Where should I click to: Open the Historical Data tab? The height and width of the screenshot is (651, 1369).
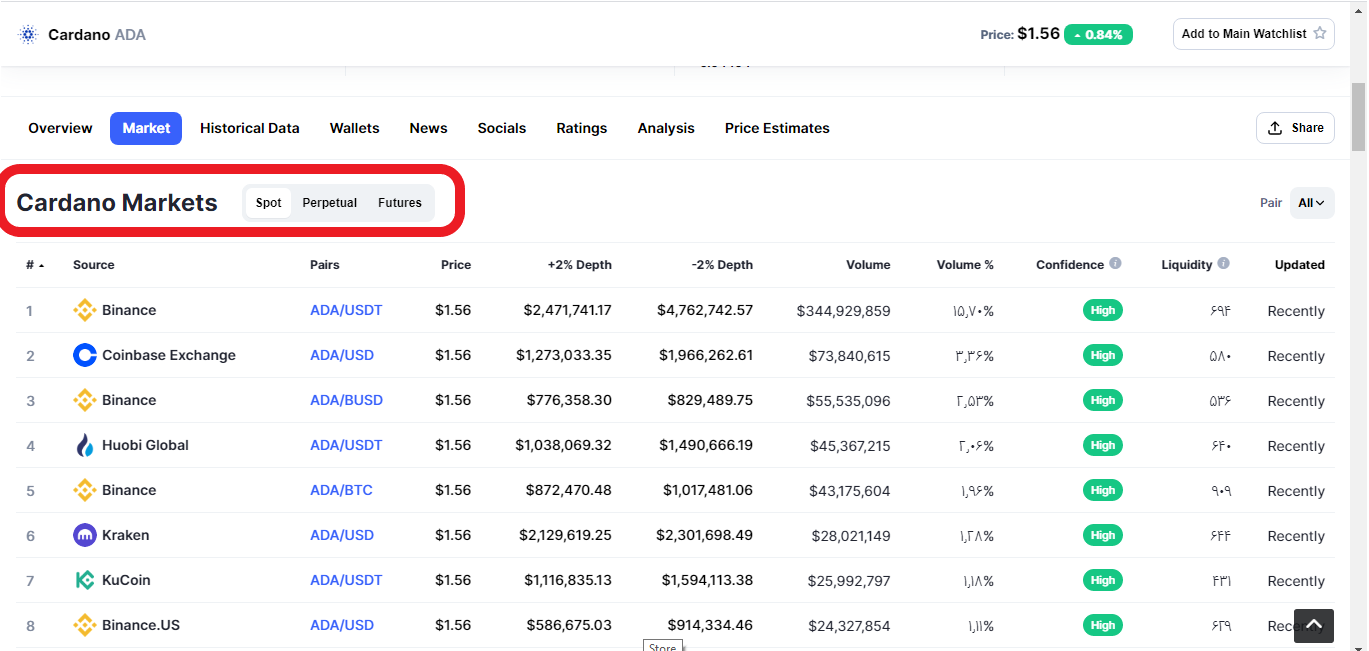click(x=249, y=128)
